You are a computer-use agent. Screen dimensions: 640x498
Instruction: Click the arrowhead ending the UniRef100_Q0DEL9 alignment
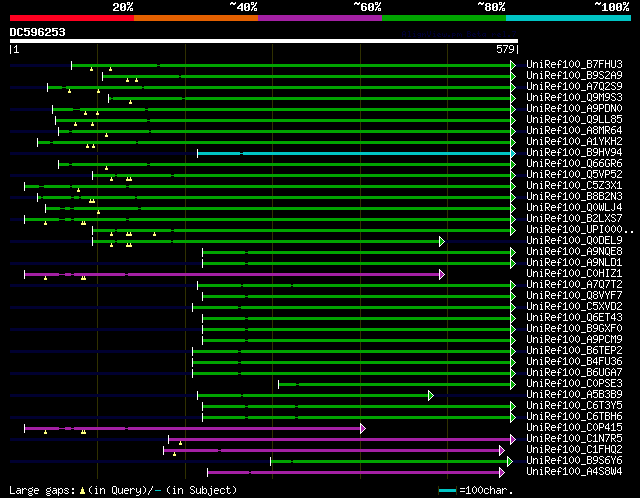(x=441, y=241)
